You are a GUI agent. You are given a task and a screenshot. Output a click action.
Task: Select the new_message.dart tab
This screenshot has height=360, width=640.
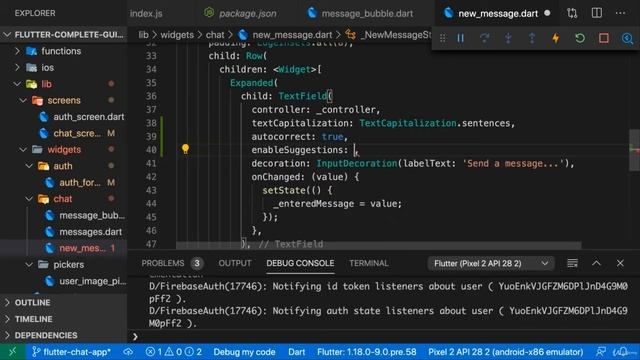pos(498,13)
